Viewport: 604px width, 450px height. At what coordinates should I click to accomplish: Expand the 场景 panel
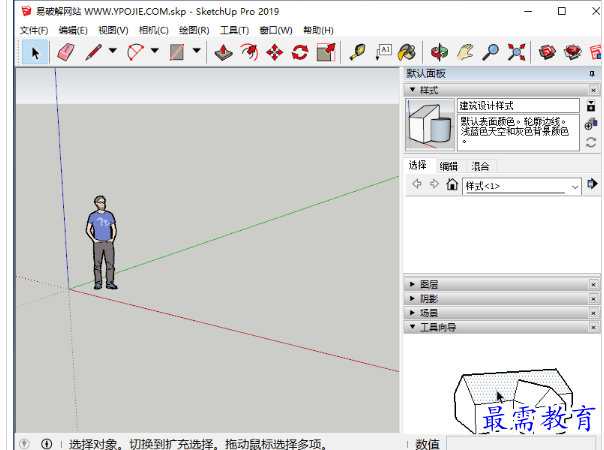[413, 313]
